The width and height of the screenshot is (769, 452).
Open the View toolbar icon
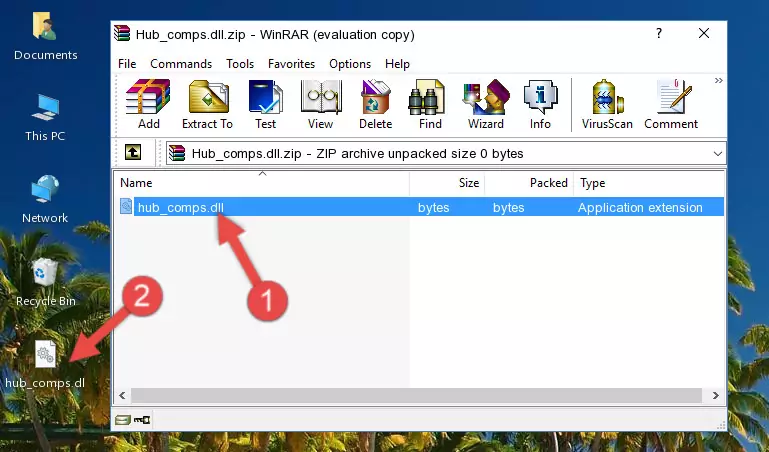321,104
